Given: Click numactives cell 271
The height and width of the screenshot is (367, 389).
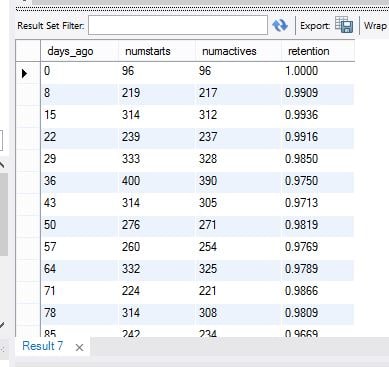Looking at the screenshot, I should [238, 225].
